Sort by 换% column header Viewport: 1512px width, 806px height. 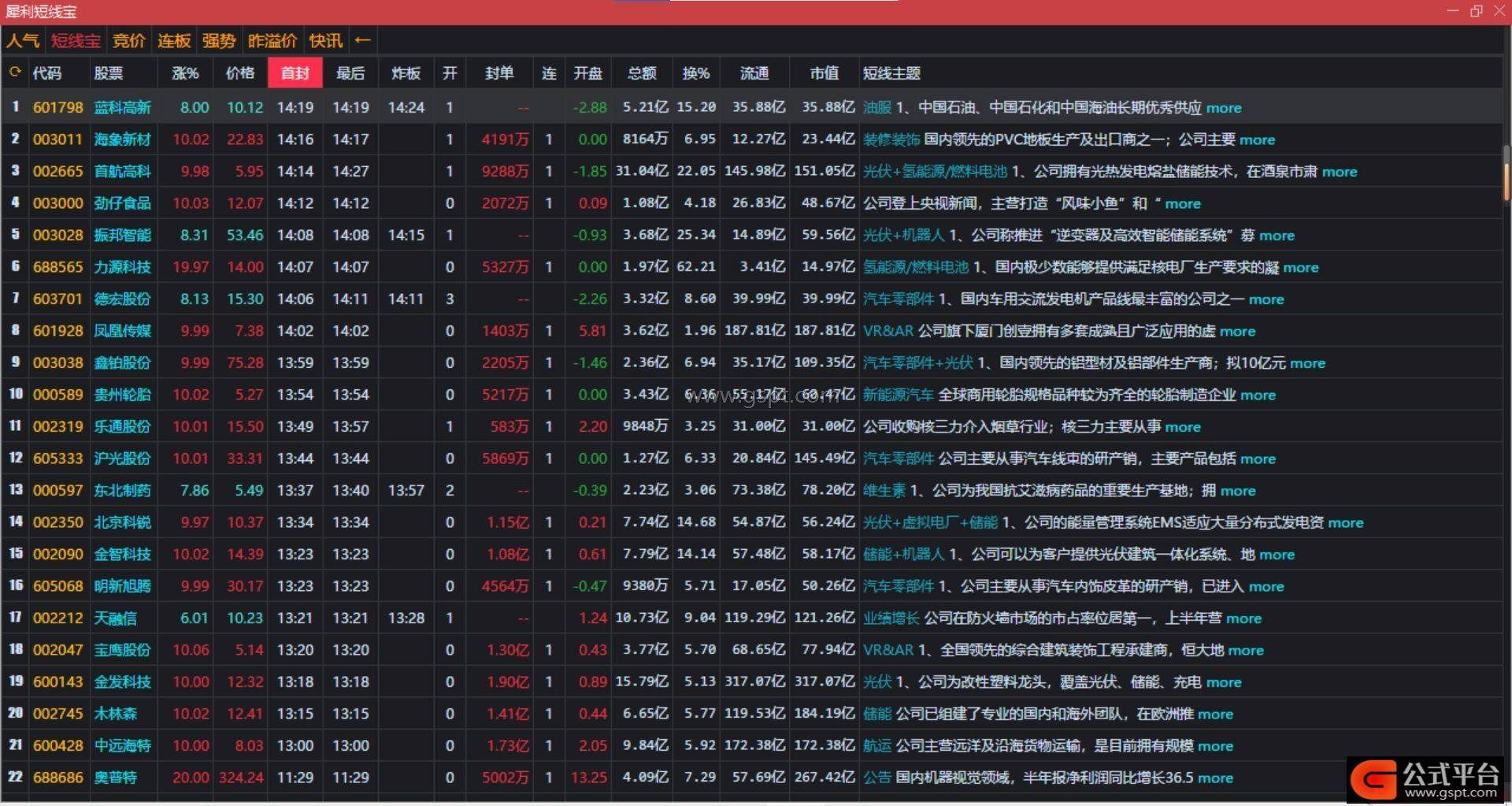click(696, 73)
